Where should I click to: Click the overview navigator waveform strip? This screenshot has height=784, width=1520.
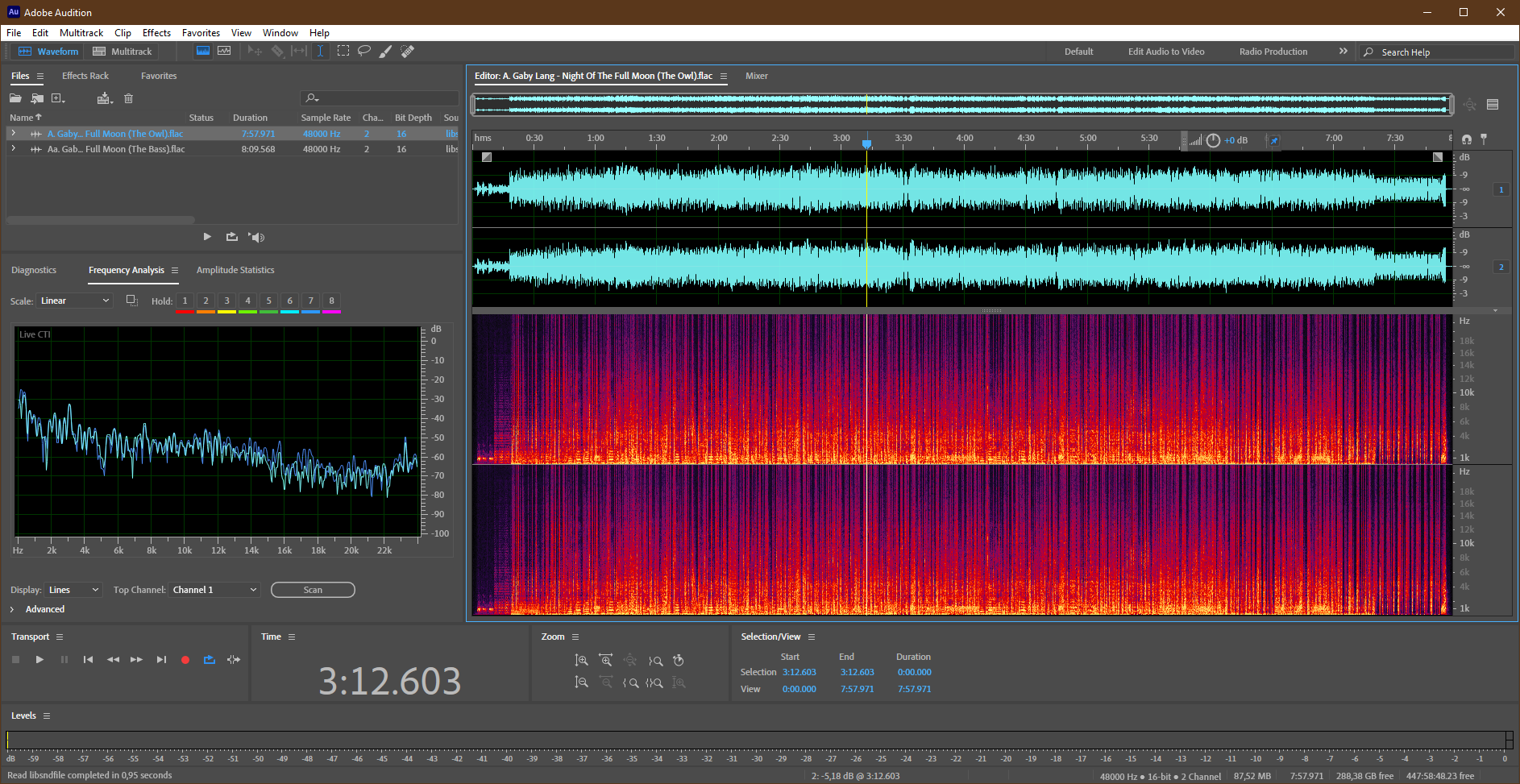click(962, 104)
